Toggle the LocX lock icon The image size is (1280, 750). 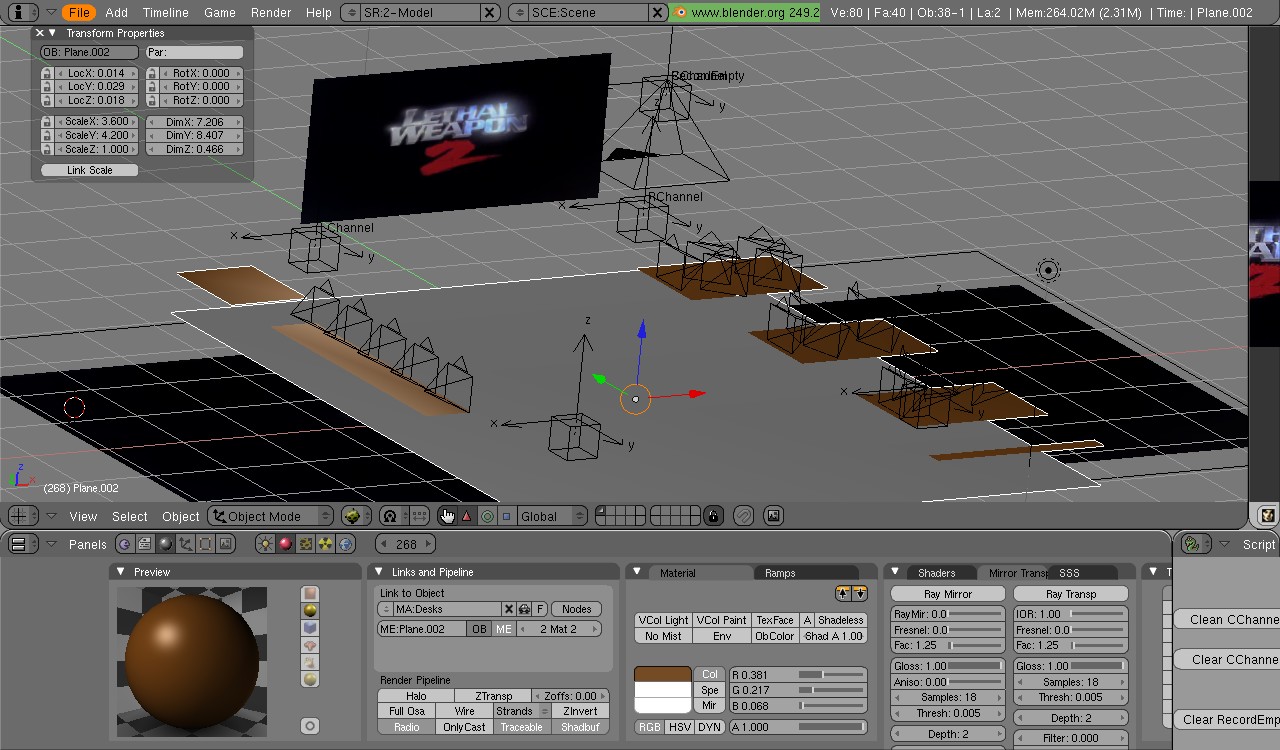click(x=46, y=73)
